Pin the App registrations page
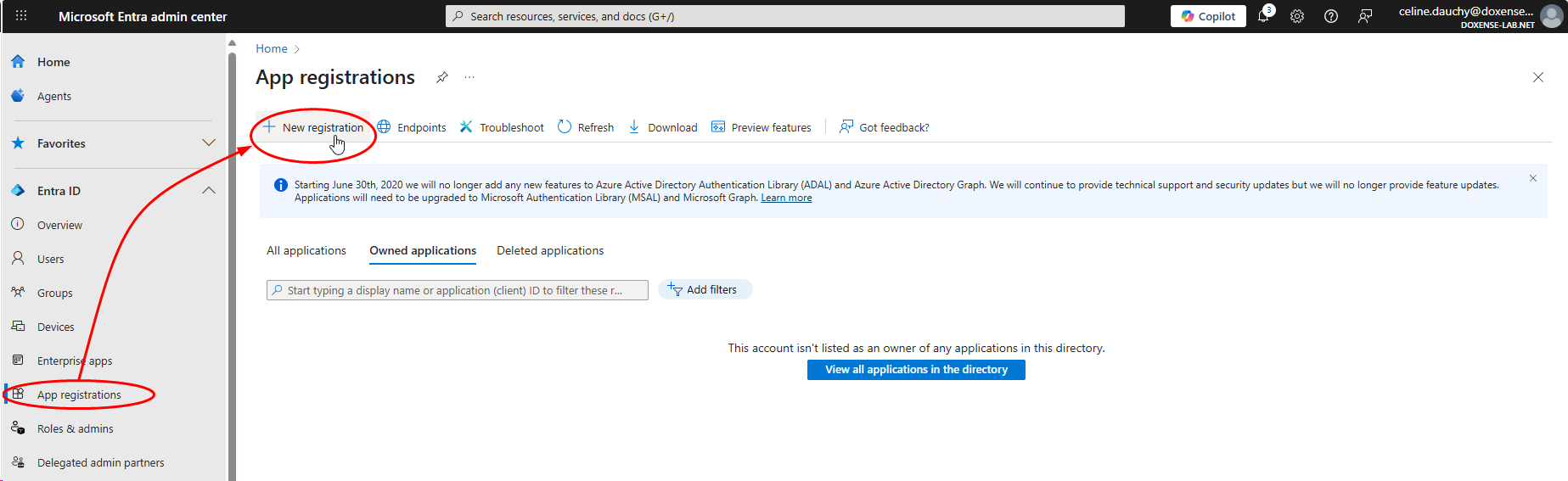1568x481 pixels. click(x=442, y=77)
